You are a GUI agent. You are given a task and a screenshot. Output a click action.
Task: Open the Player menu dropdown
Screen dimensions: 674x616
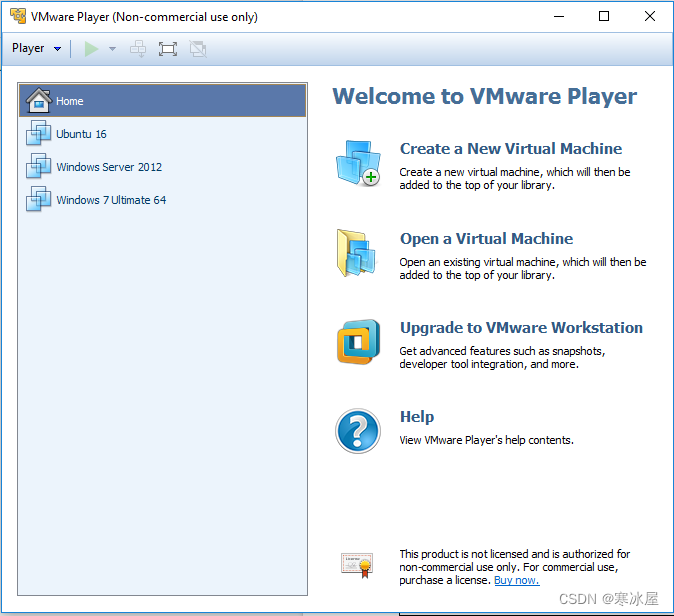coord(36,48)
